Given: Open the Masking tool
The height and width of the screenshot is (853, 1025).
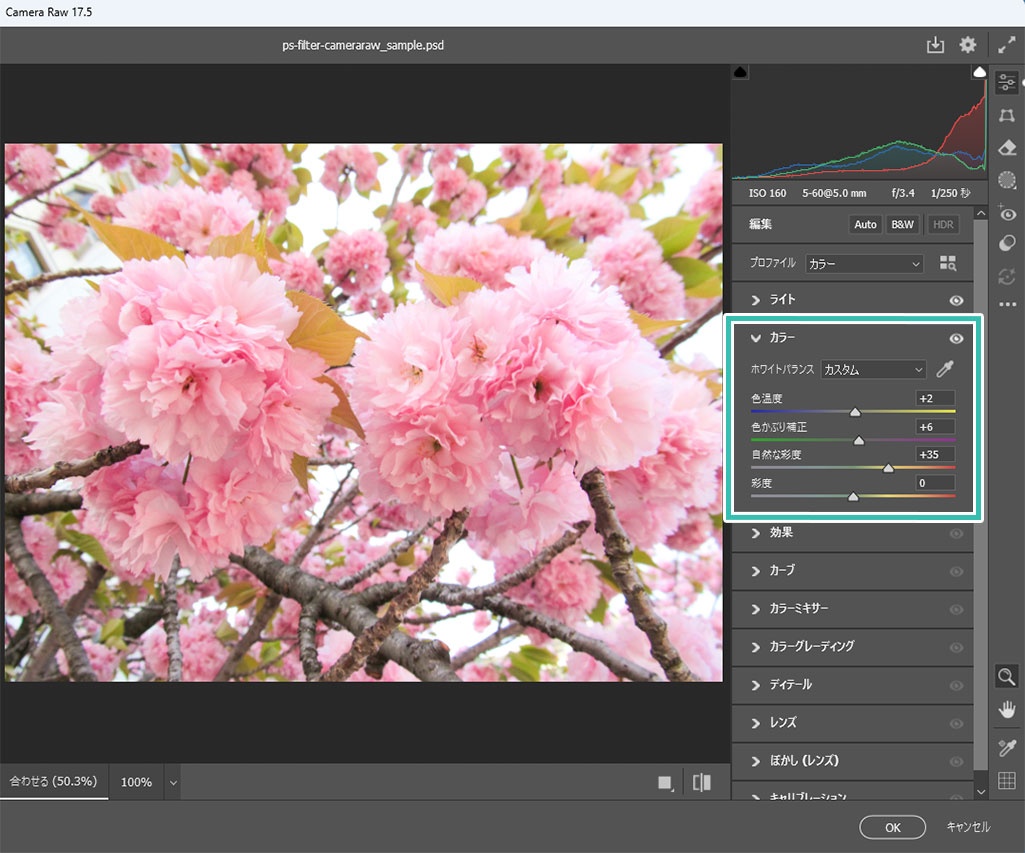Looking at the screenshot, I should (x=1007, y=180).
